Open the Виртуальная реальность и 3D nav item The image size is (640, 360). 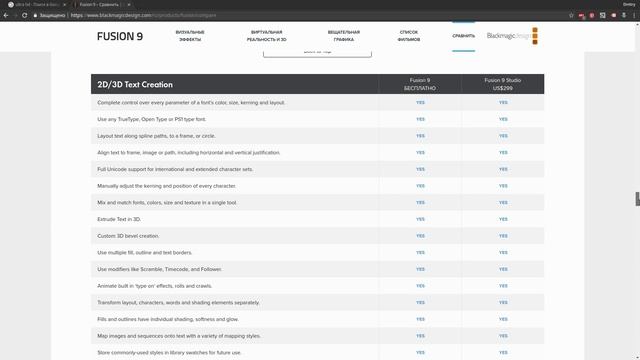click(x=267, y=36)
